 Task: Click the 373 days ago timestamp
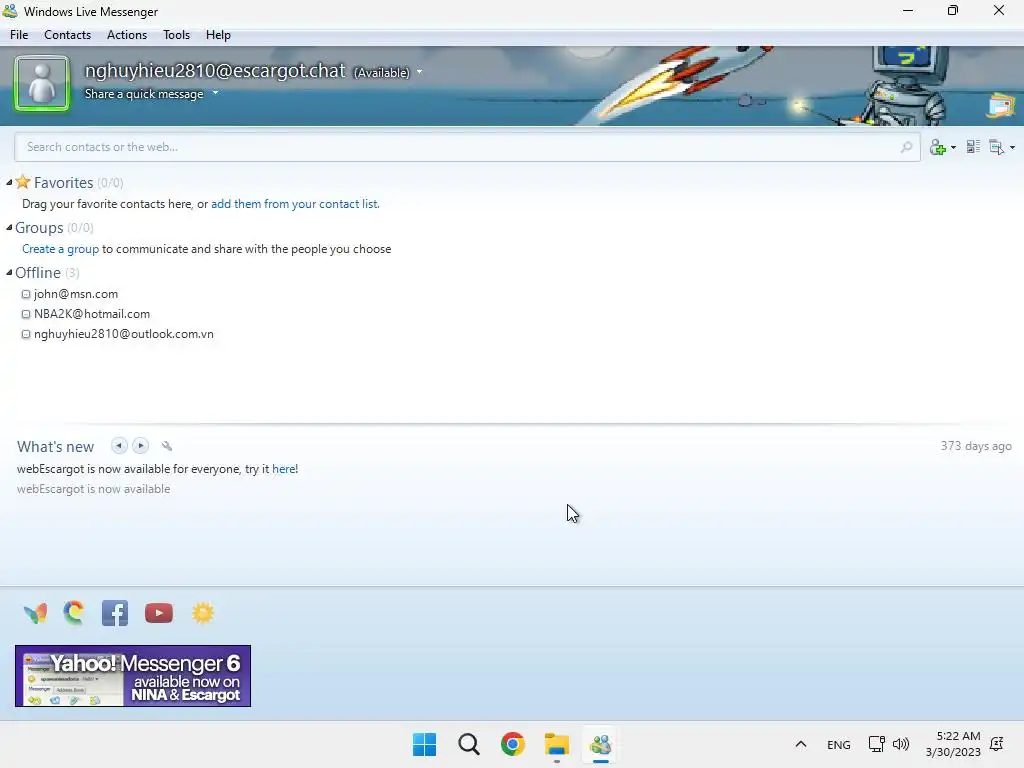(976, 446)
